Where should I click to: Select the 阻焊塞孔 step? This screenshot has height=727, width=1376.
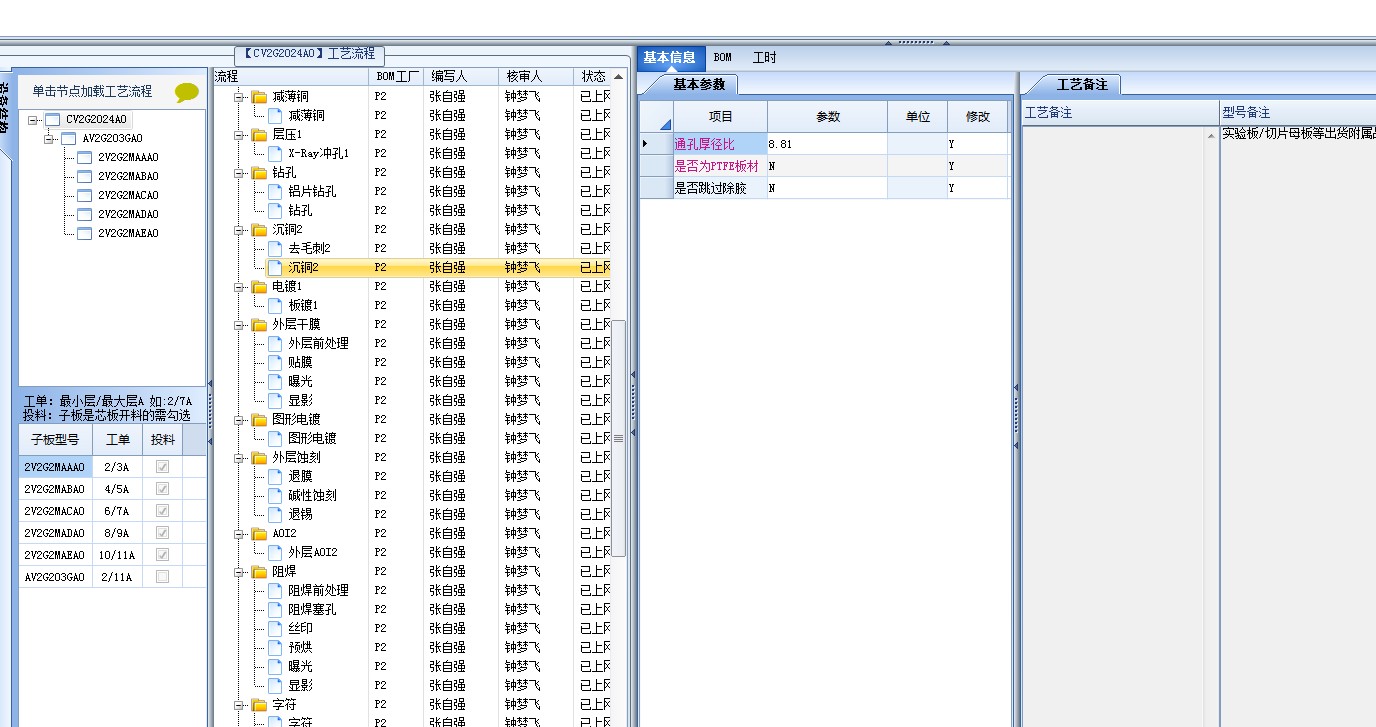coord(312,610)
